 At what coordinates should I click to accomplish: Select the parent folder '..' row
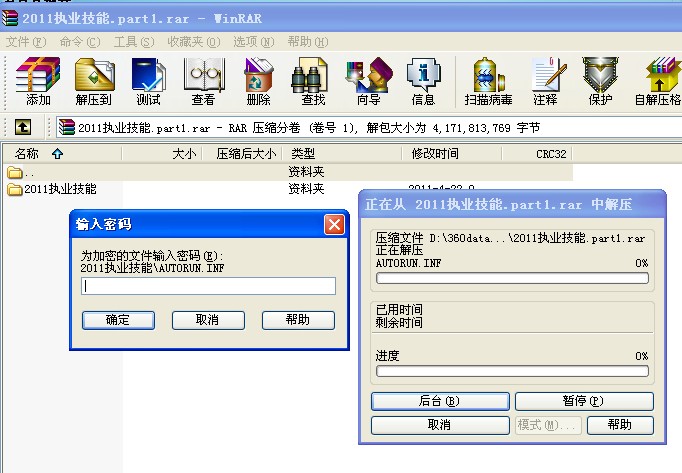pyautogui.click(x=288, y=172)
